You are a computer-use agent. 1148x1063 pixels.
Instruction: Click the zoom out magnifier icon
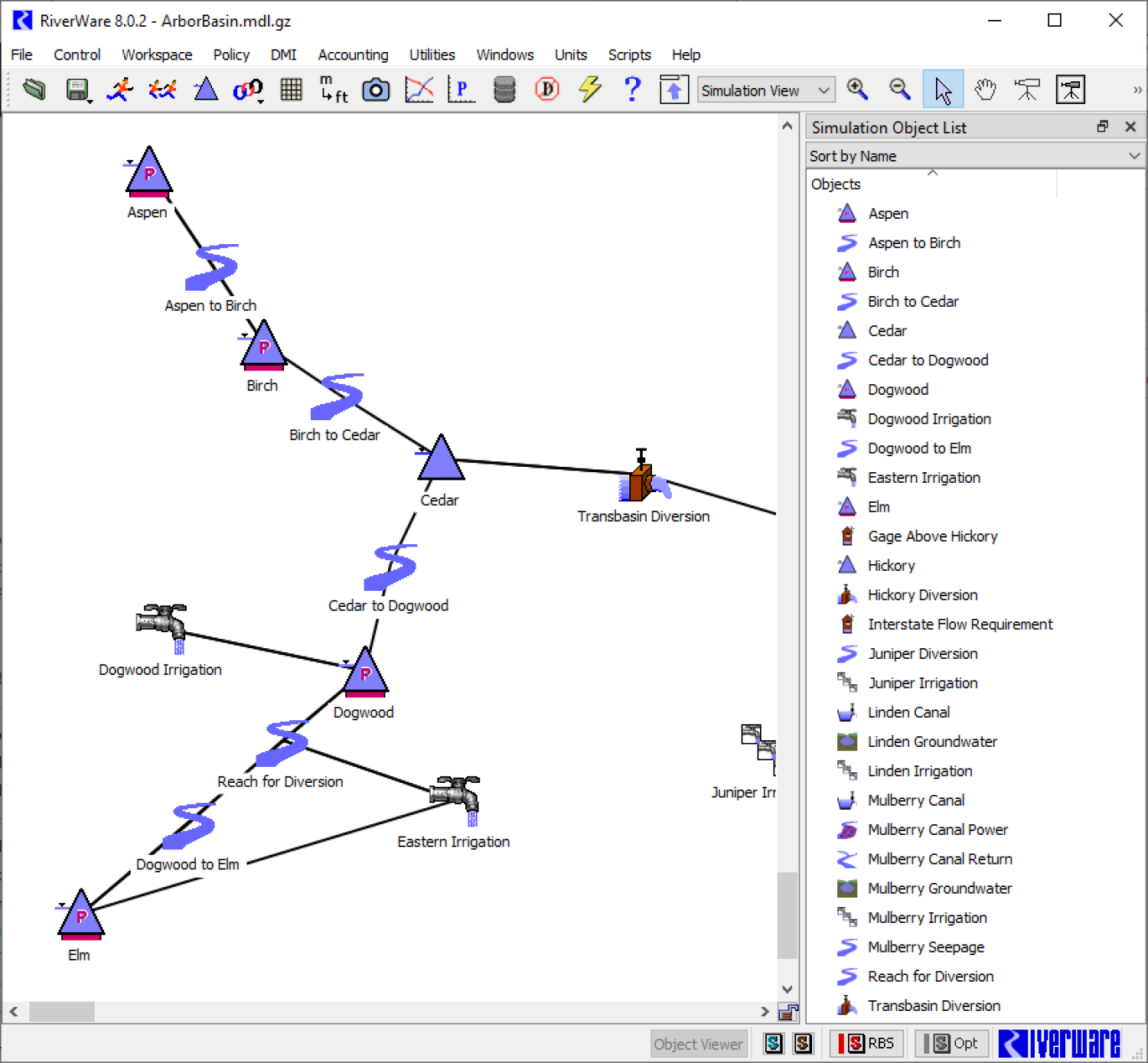click(x=900, y=90)
